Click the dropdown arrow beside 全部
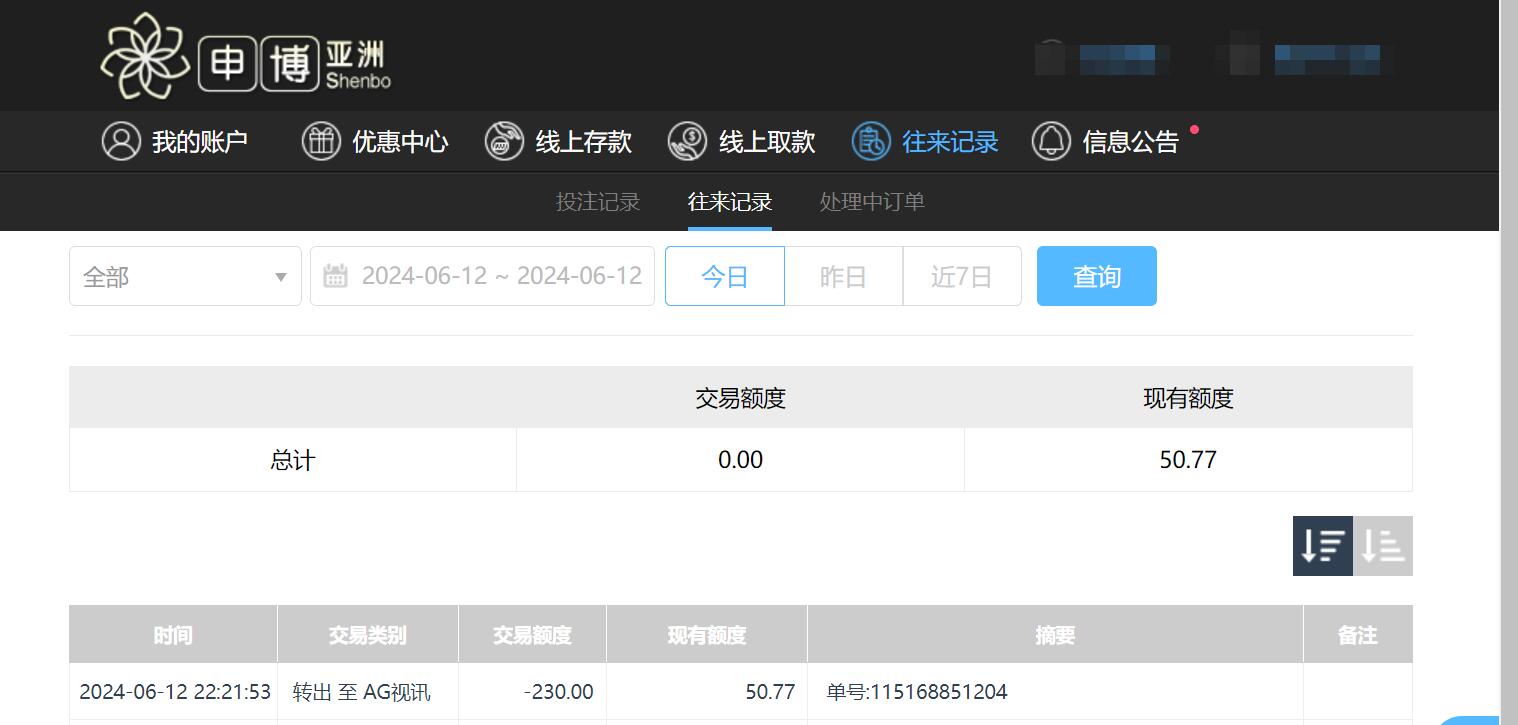Screen dimensions: 1518x725 280,276
